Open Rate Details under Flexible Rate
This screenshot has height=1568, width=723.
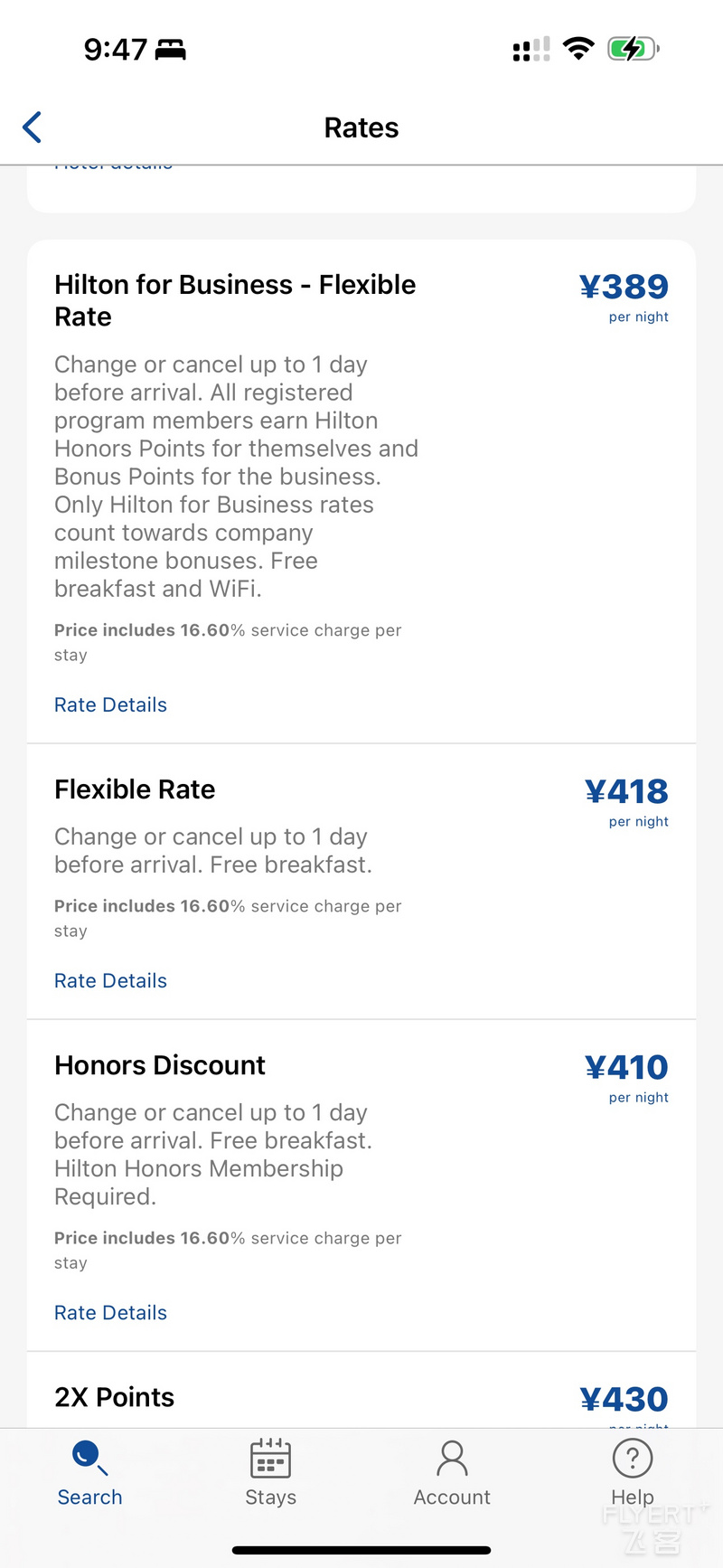tap(110, 980)
